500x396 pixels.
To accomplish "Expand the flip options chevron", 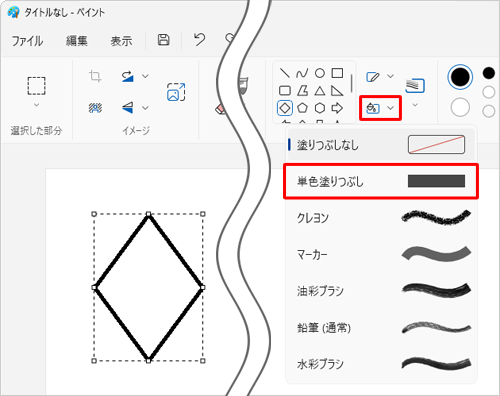I will tap(145, 108).
